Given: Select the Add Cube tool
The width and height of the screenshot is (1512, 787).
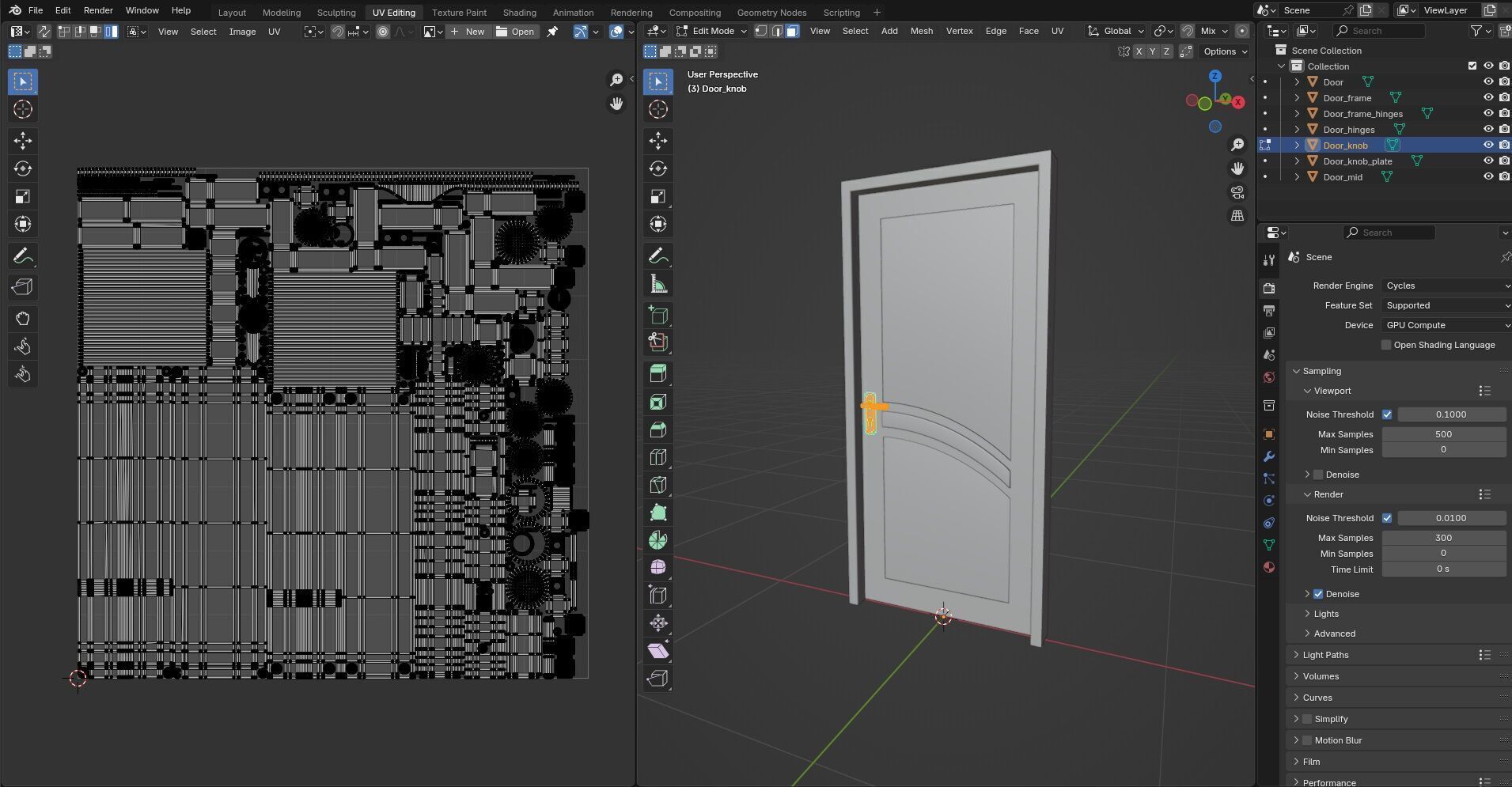Looking at the screenshot, I should point(658,315).
